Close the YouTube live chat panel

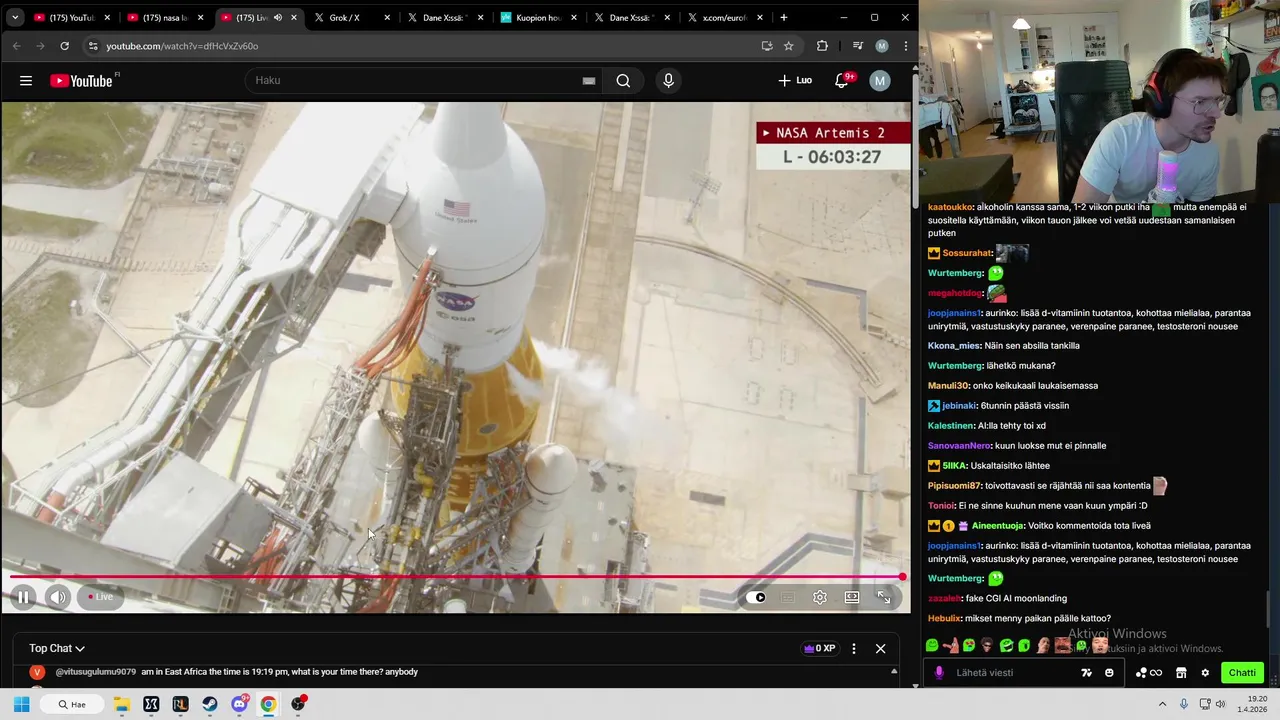tap(881, 648)
